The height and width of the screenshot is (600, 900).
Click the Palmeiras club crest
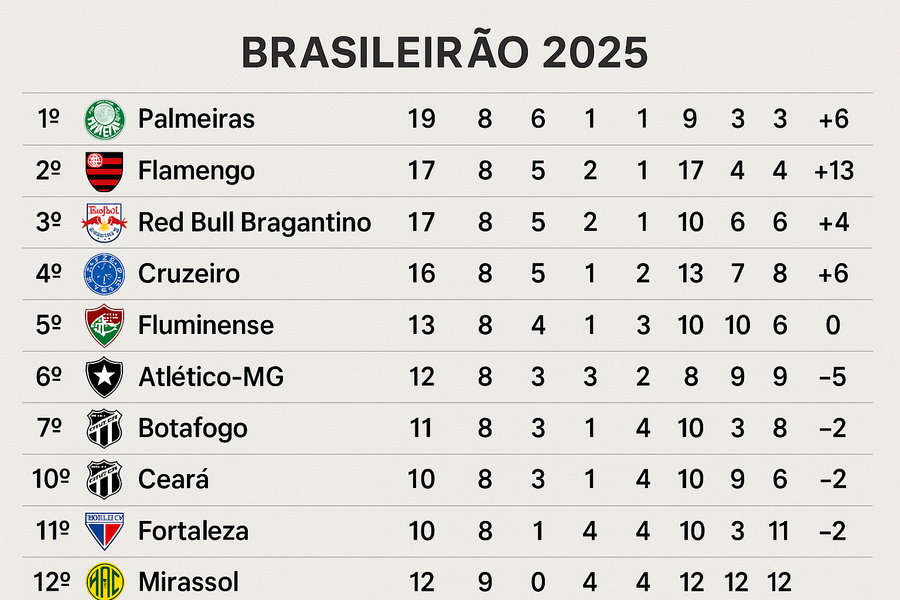(x=104, y=119)
